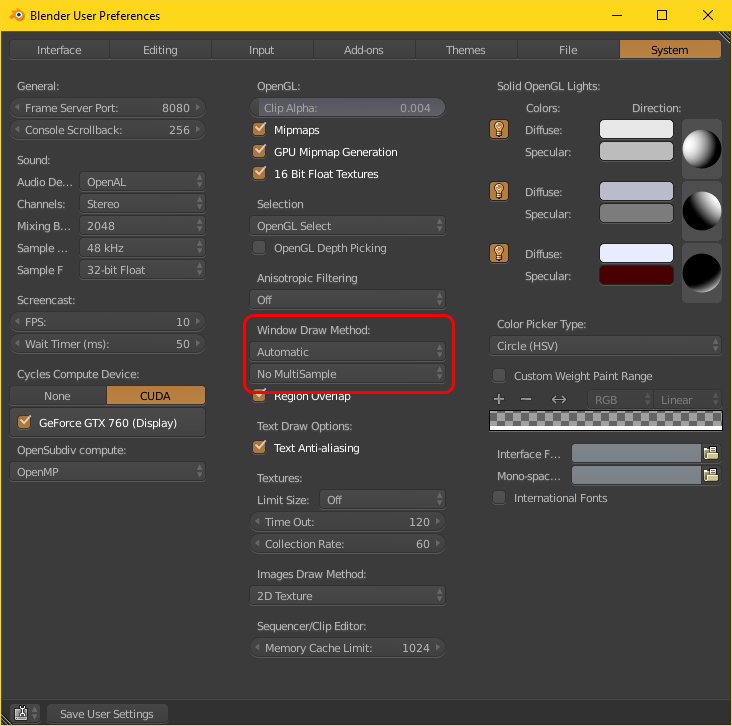Toggle 16 Bit Float Textures
This screenshot has height=726, width=732.
click(259, 173)
